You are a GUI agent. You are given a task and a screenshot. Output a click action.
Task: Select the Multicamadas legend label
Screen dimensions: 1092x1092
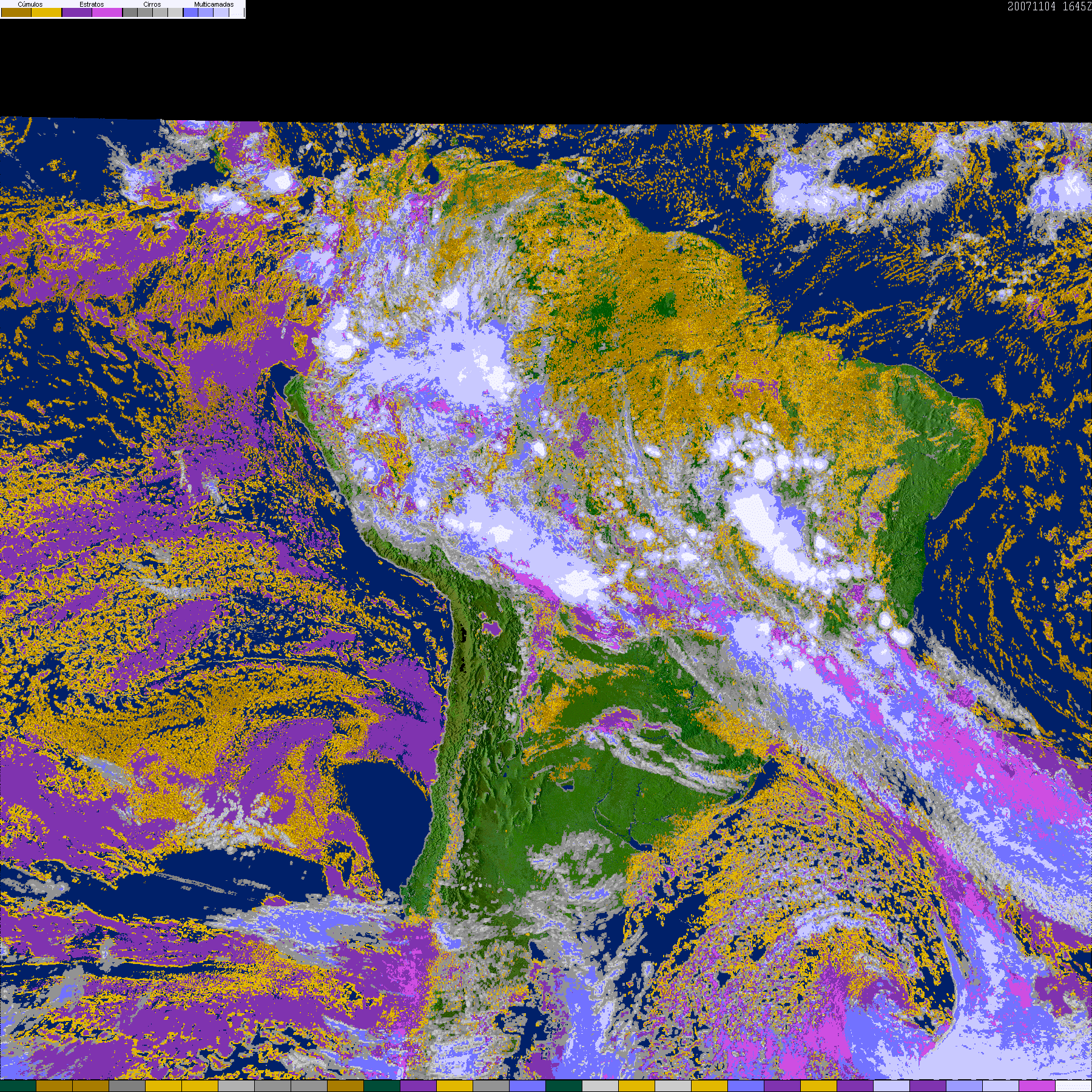pyautogui.click(x=214, y=4)
